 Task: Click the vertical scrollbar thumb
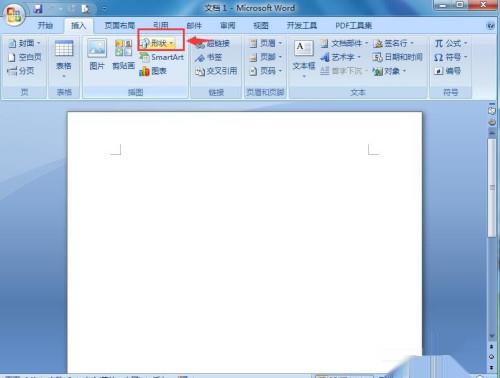coord(492,187)
